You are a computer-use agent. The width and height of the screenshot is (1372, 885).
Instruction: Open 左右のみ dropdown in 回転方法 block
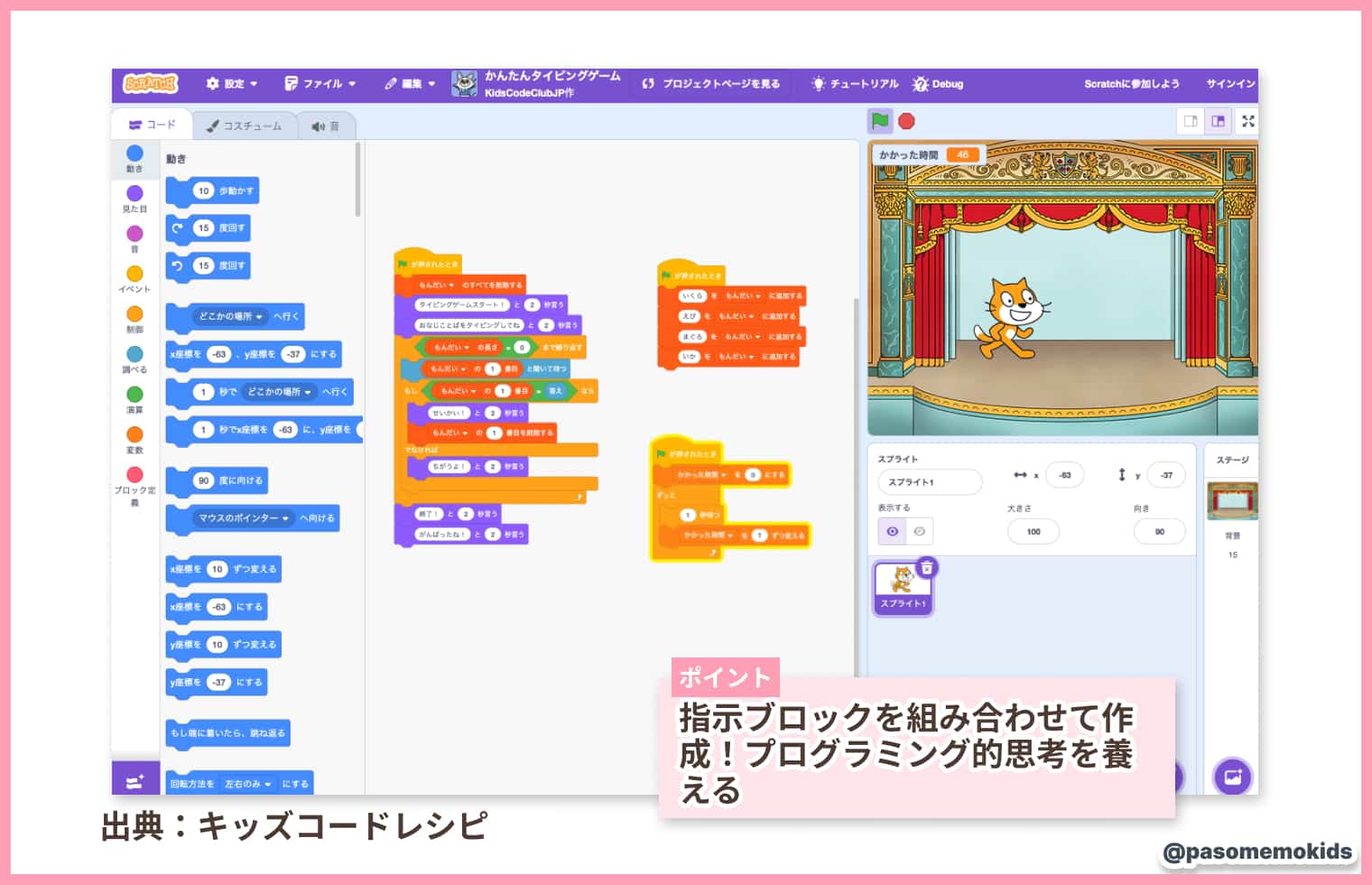[248, 784]
